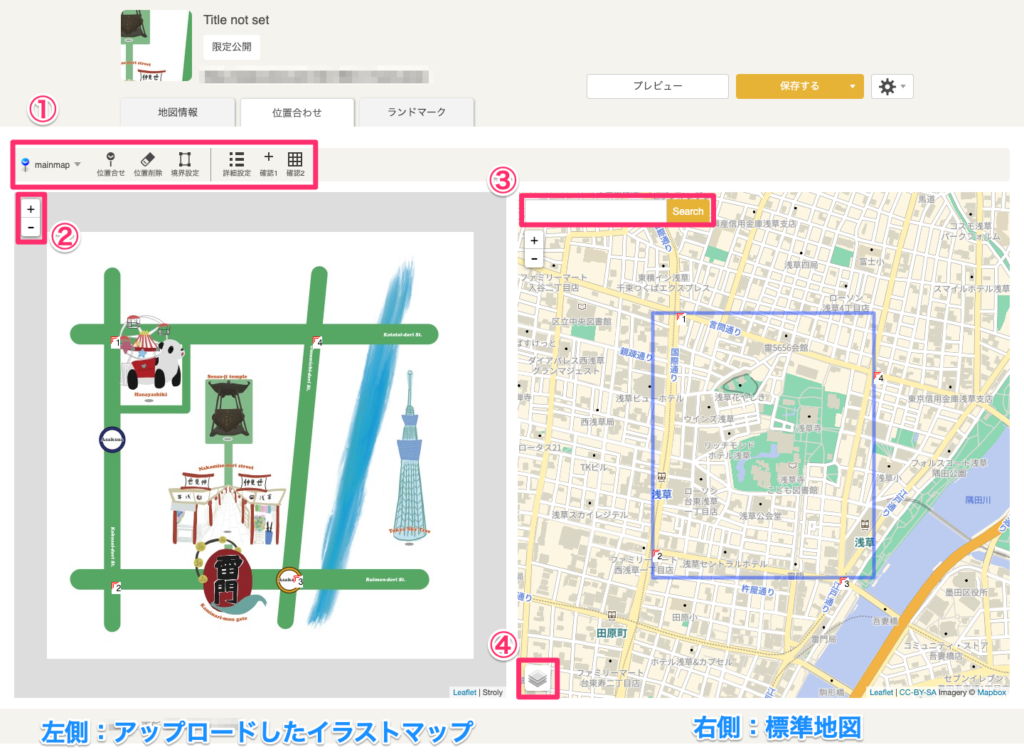Open the gear settings dropdown

[x=891, y=87]
